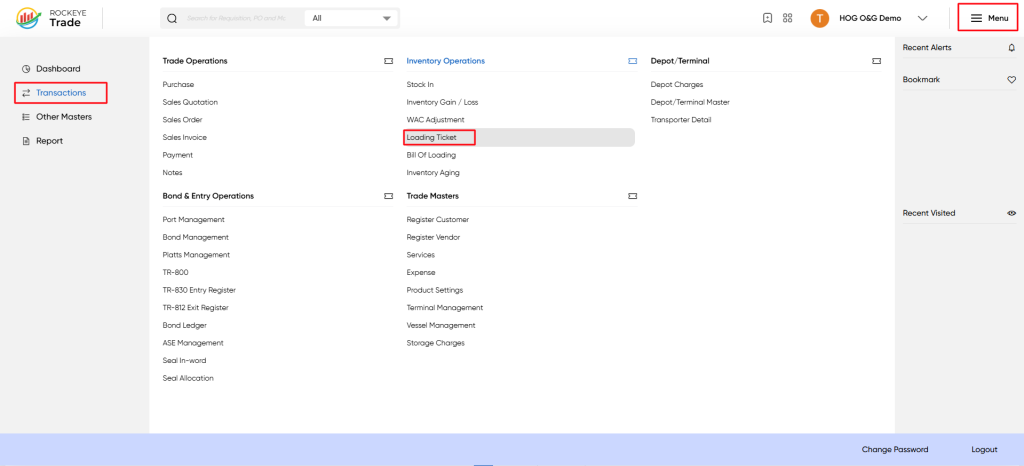Open Transporter Detail
This screenshot has width=1024, height=466.
click(x=681, y=120)
